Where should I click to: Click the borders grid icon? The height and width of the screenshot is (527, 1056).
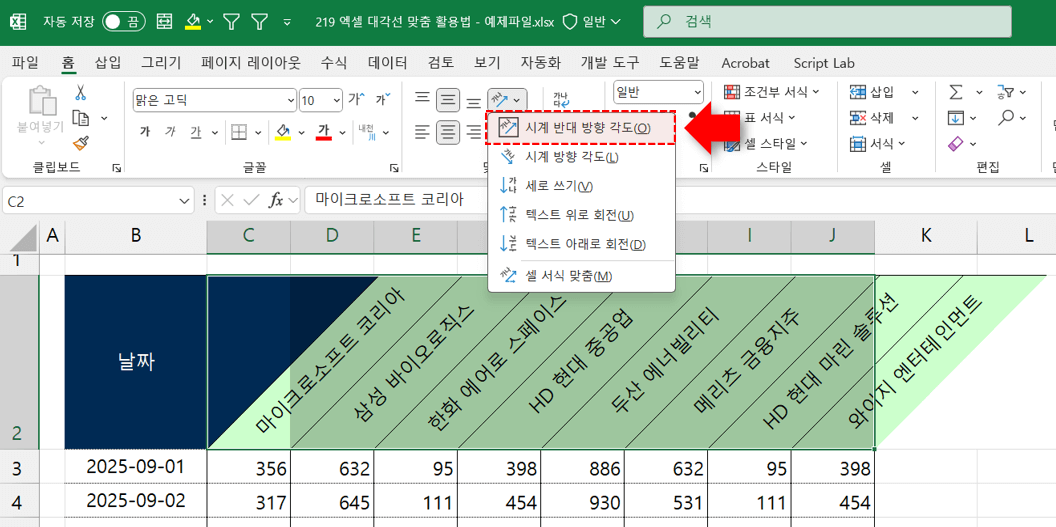click(x=239, y=132)
